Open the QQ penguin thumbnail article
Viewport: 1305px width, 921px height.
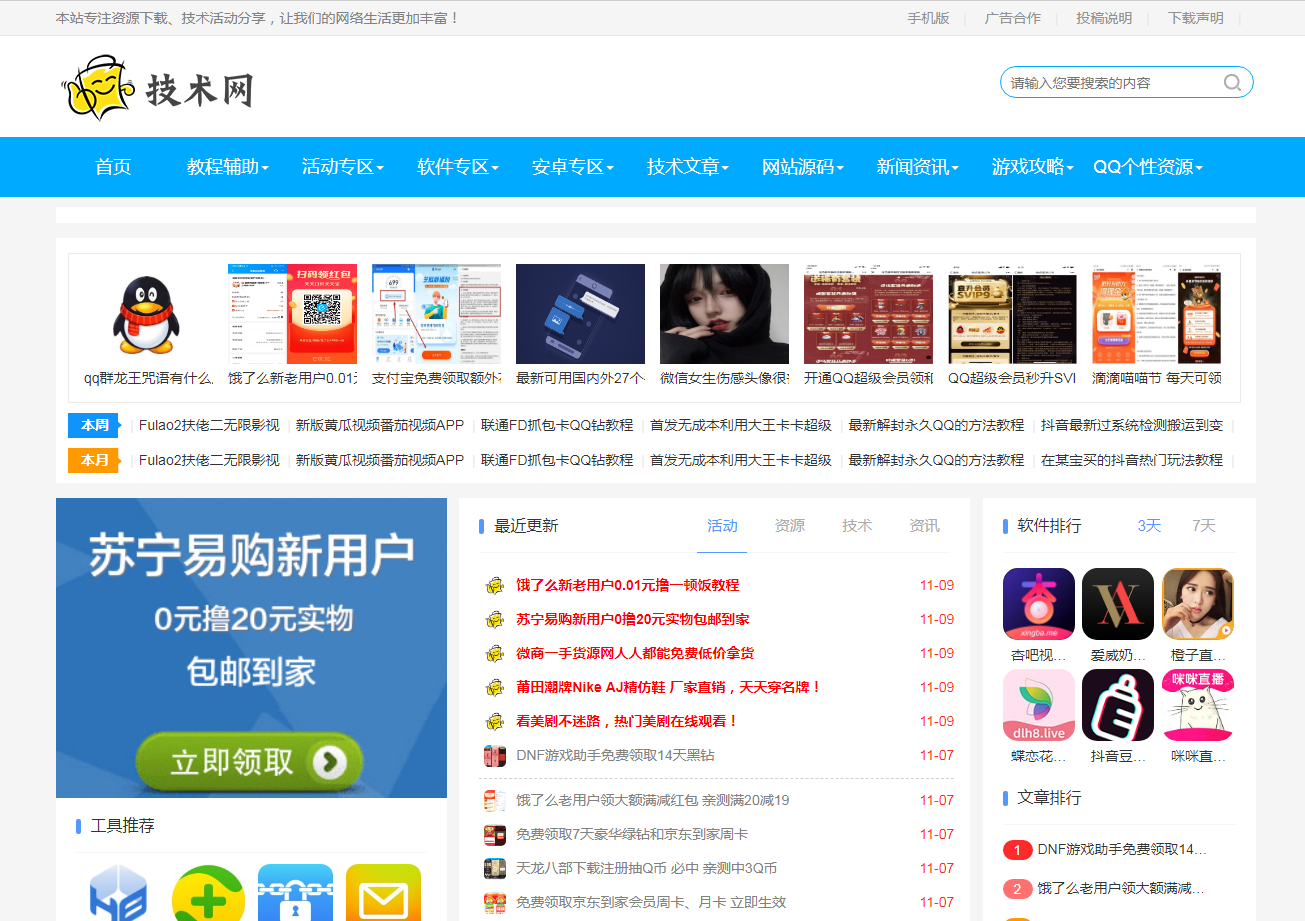(x=149, y=314)
